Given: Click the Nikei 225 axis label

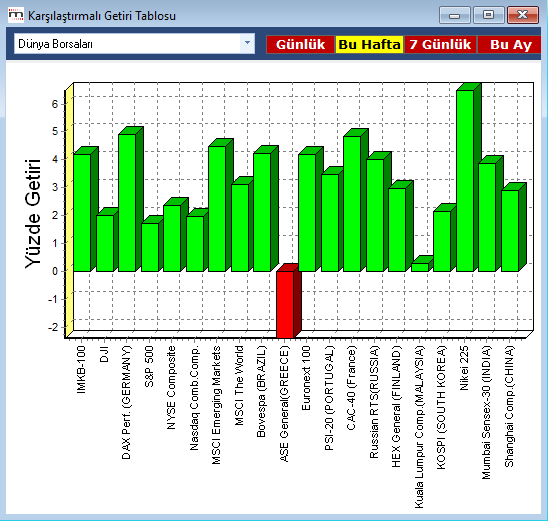Looking at the screenshot, I should [464, 368].
